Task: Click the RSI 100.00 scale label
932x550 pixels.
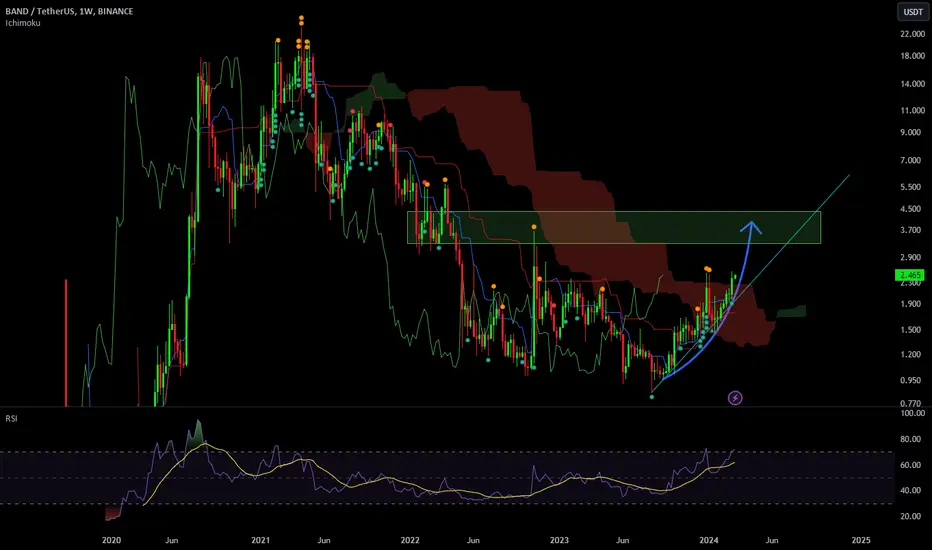Action: coord(912,413)
